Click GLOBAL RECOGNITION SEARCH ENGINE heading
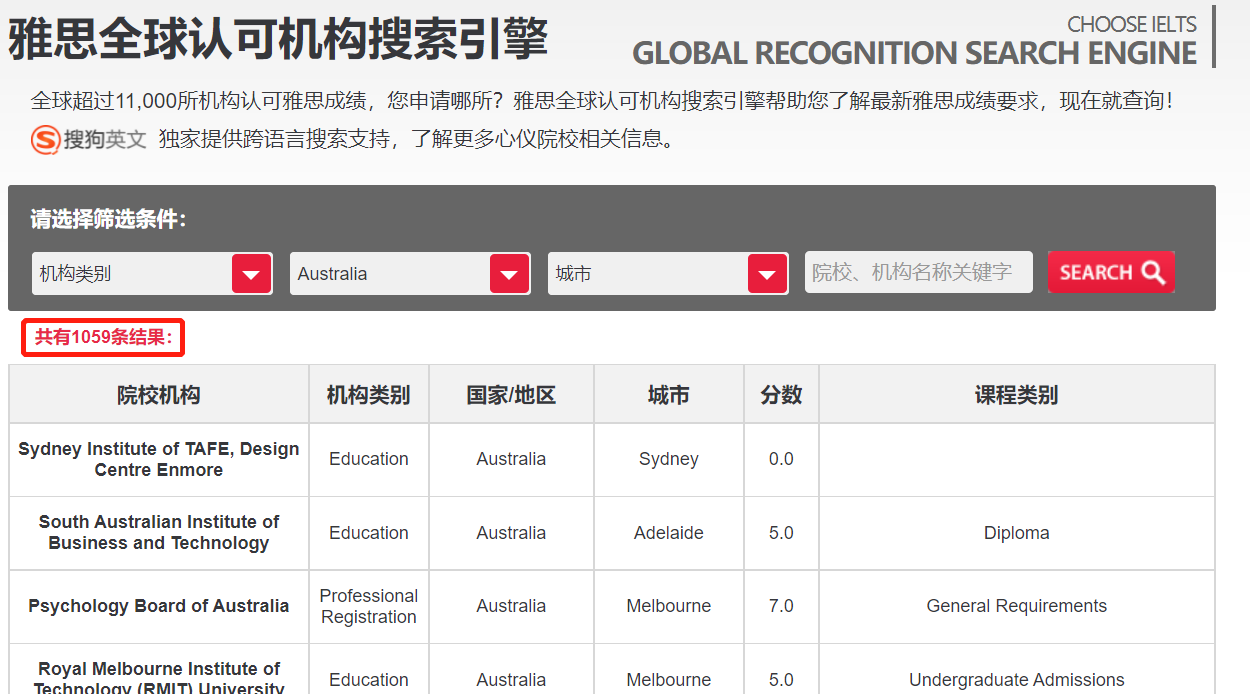Screen dimensions: 1250x694 click(x=914, y=53)
